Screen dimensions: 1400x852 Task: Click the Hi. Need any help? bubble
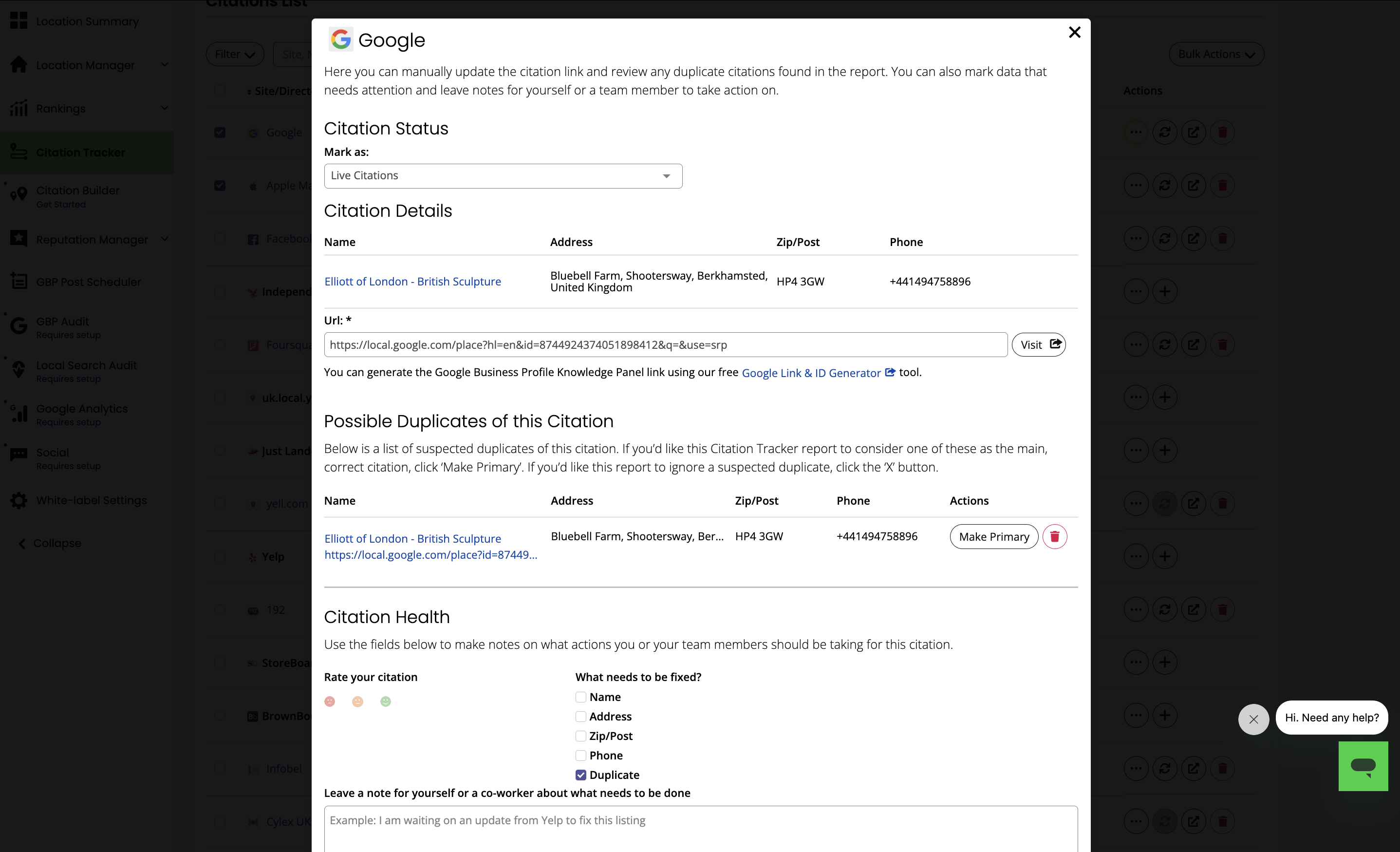[x=1331, y=718]
